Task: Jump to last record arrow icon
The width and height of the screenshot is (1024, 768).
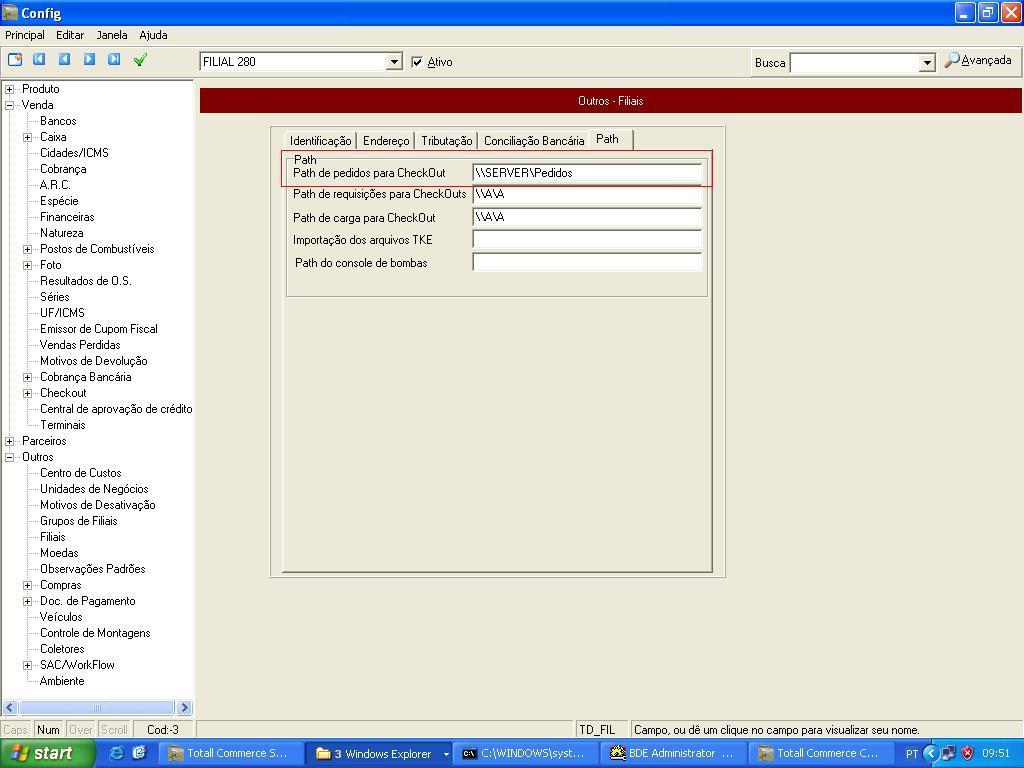Action: (114, 60)
